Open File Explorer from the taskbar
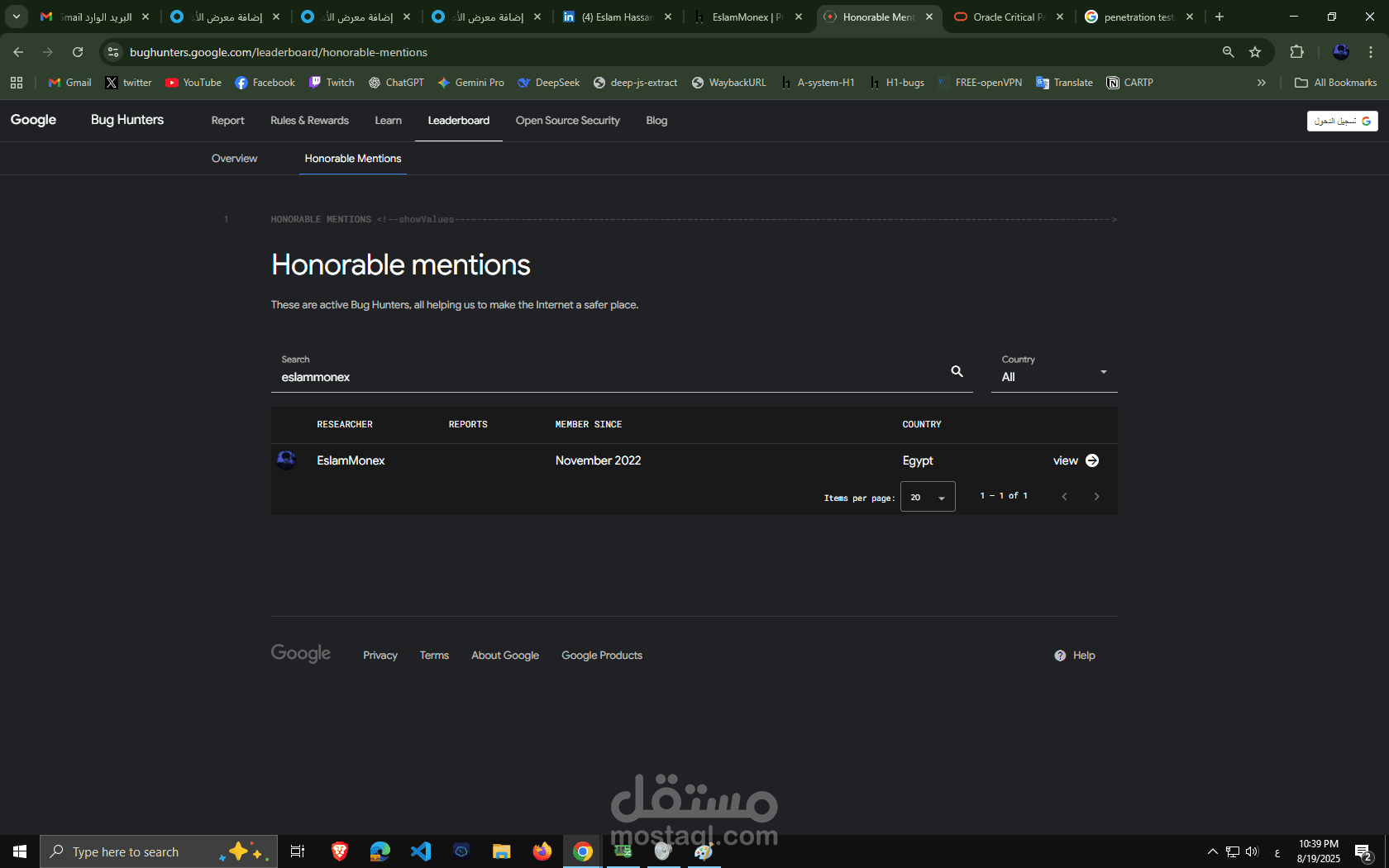The width and height of the screenshot is (1389, 868). (501, 851)
